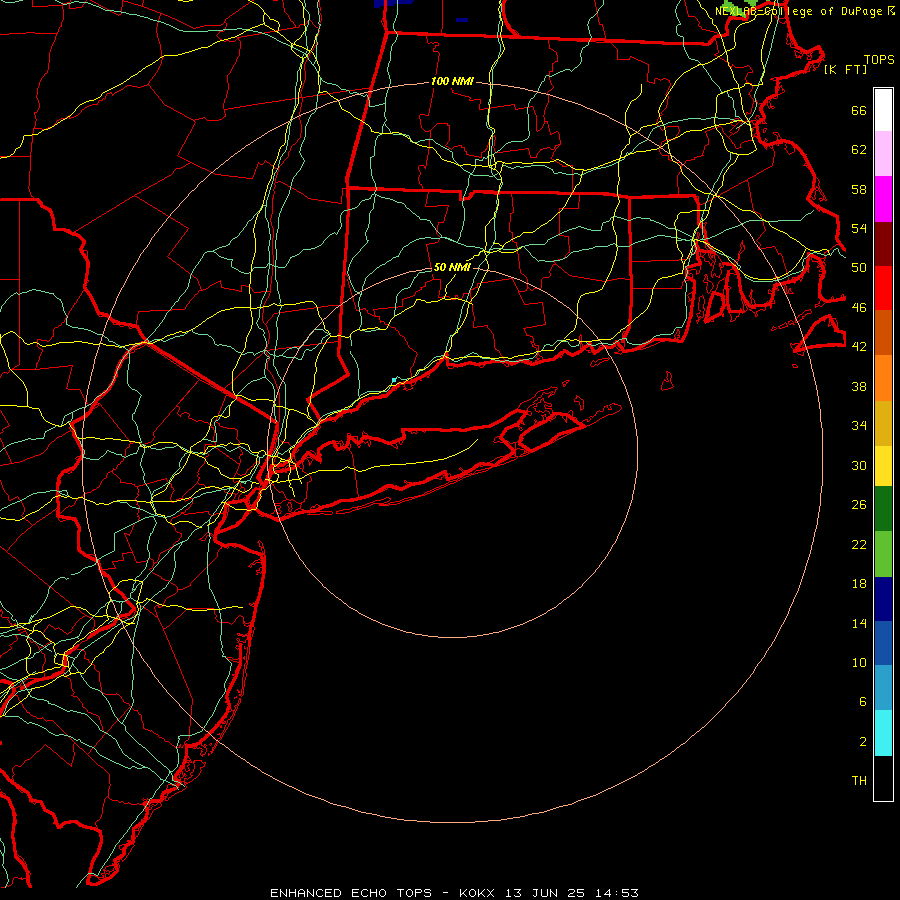
Task: Click the white swatch atop the tops legend
Action: (x=883, y=110)
